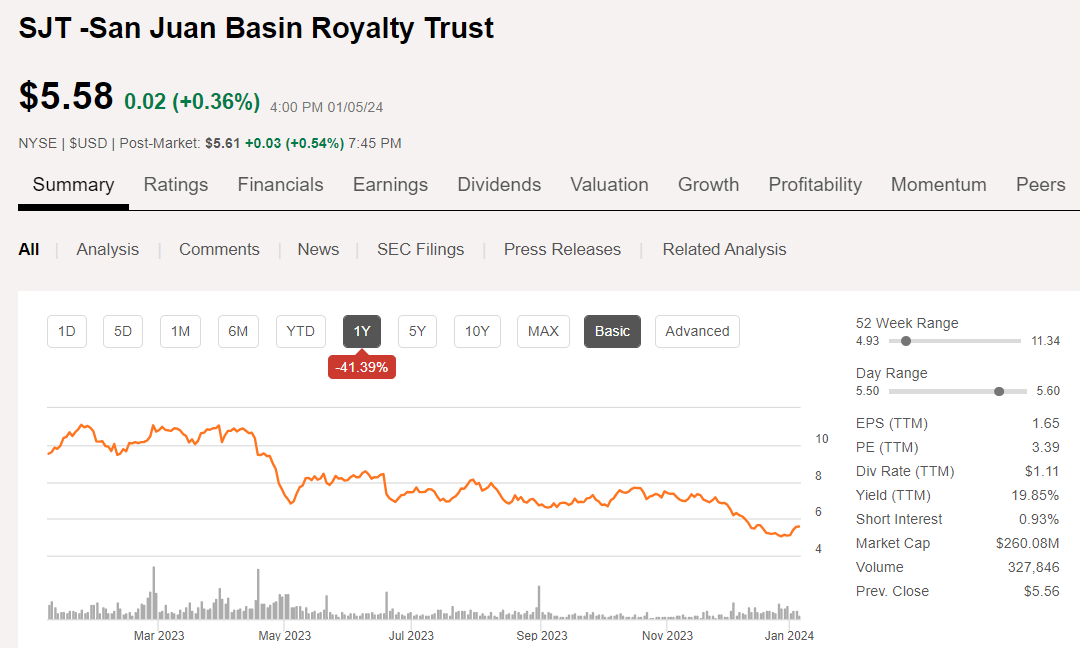1080x648 pixels.
Task: Select the Momentum tab
Action: 938,184
